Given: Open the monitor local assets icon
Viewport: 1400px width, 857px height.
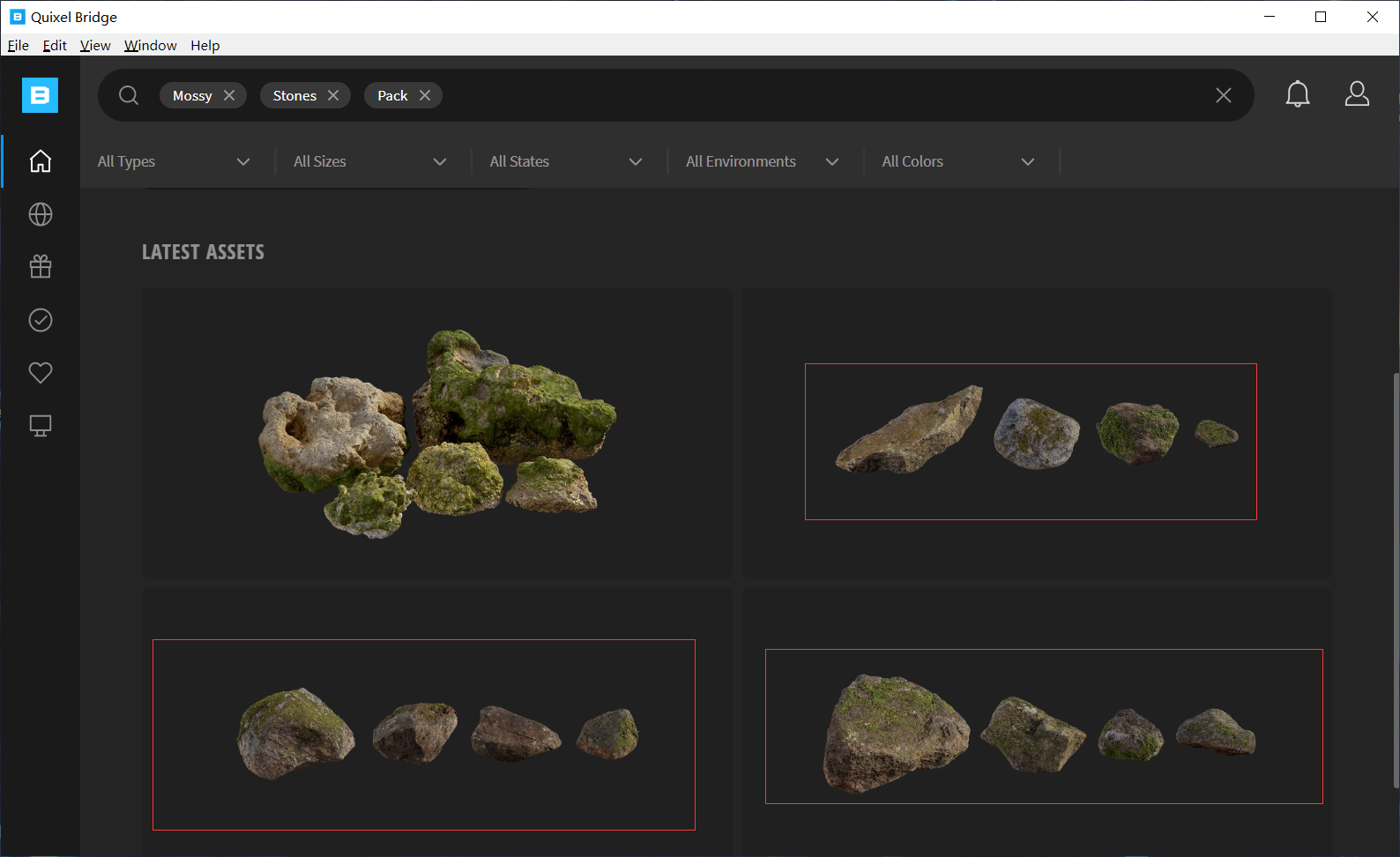Looking at the screenshot, I should click(x=41, y=426).
